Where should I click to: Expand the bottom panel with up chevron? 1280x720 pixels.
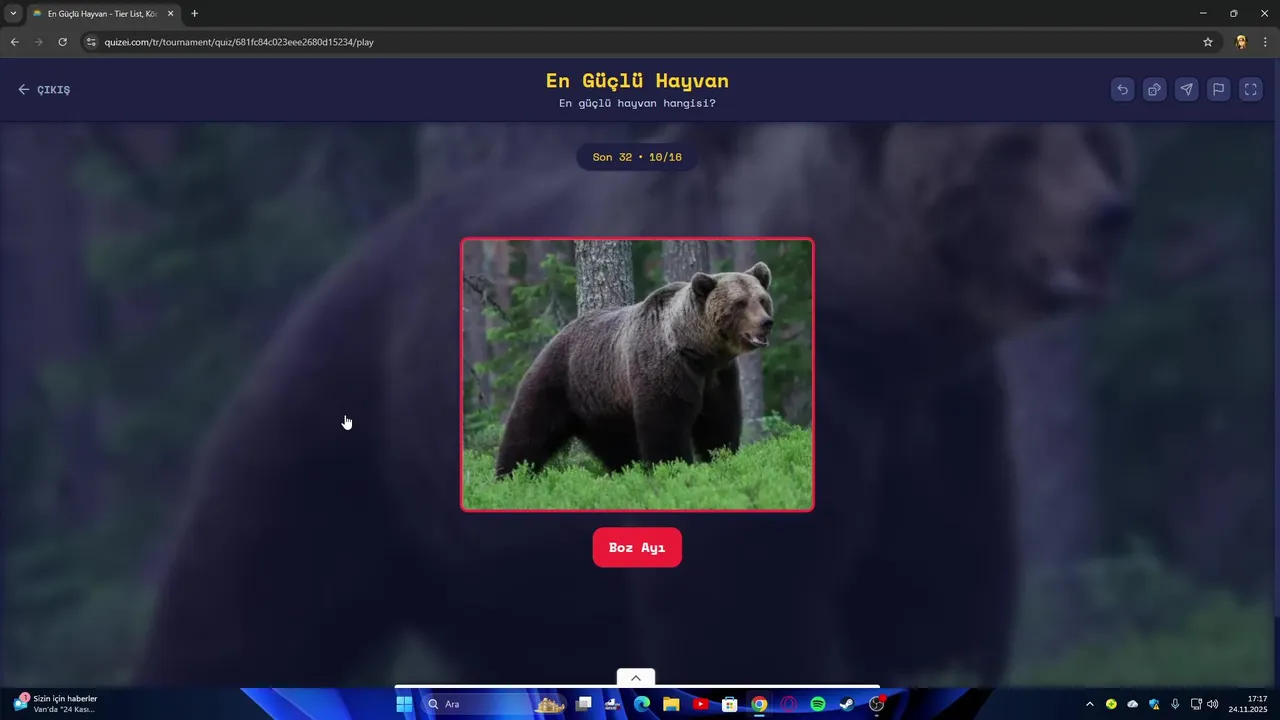pyautogui.click(x=636, y=677)
